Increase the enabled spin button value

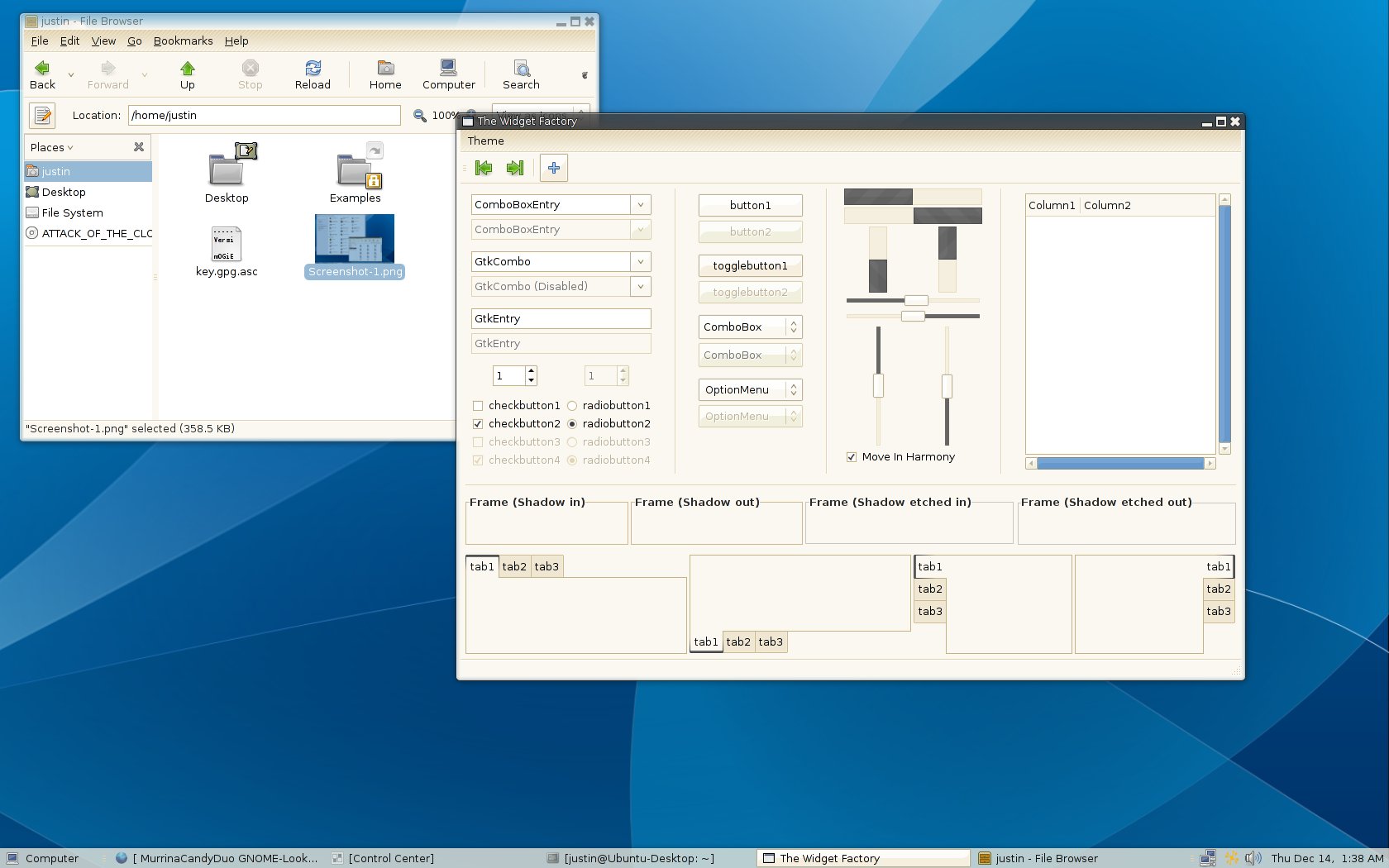[531, 370]
